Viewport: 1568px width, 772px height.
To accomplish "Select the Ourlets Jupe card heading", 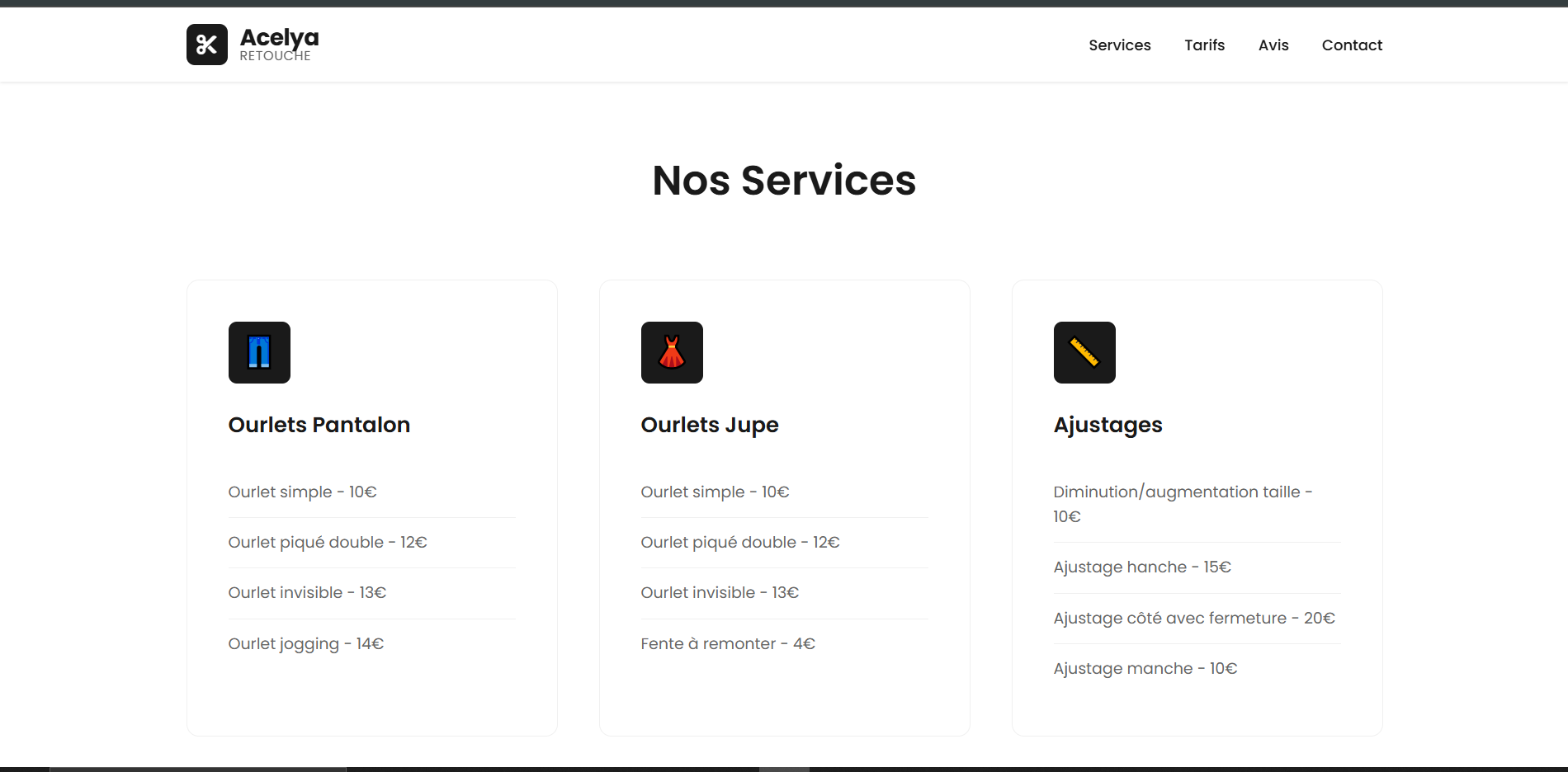I will tap(709, 425).
